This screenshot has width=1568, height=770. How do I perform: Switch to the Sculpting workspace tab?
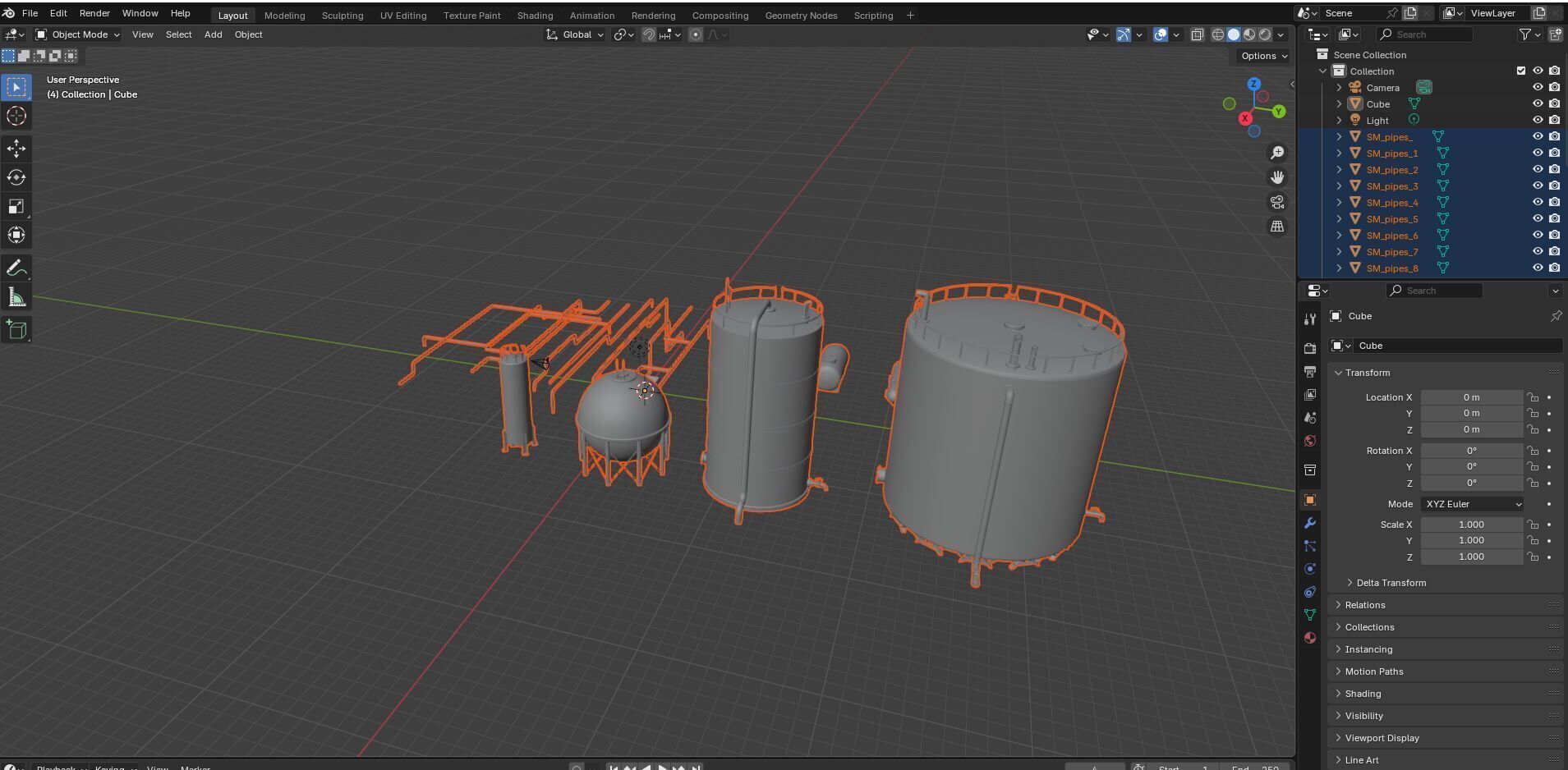pyautogui.click(x=343, y=15)
